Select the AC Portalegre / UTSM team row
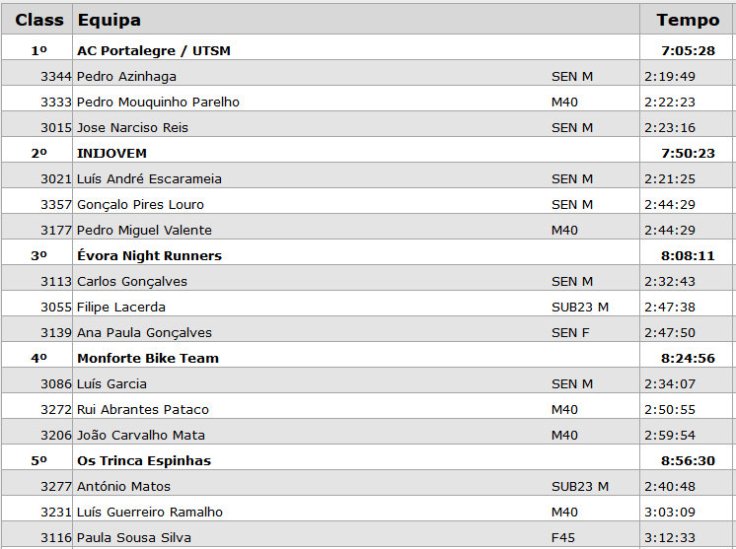This screenshot has height=549, width=736. point(153,50)
